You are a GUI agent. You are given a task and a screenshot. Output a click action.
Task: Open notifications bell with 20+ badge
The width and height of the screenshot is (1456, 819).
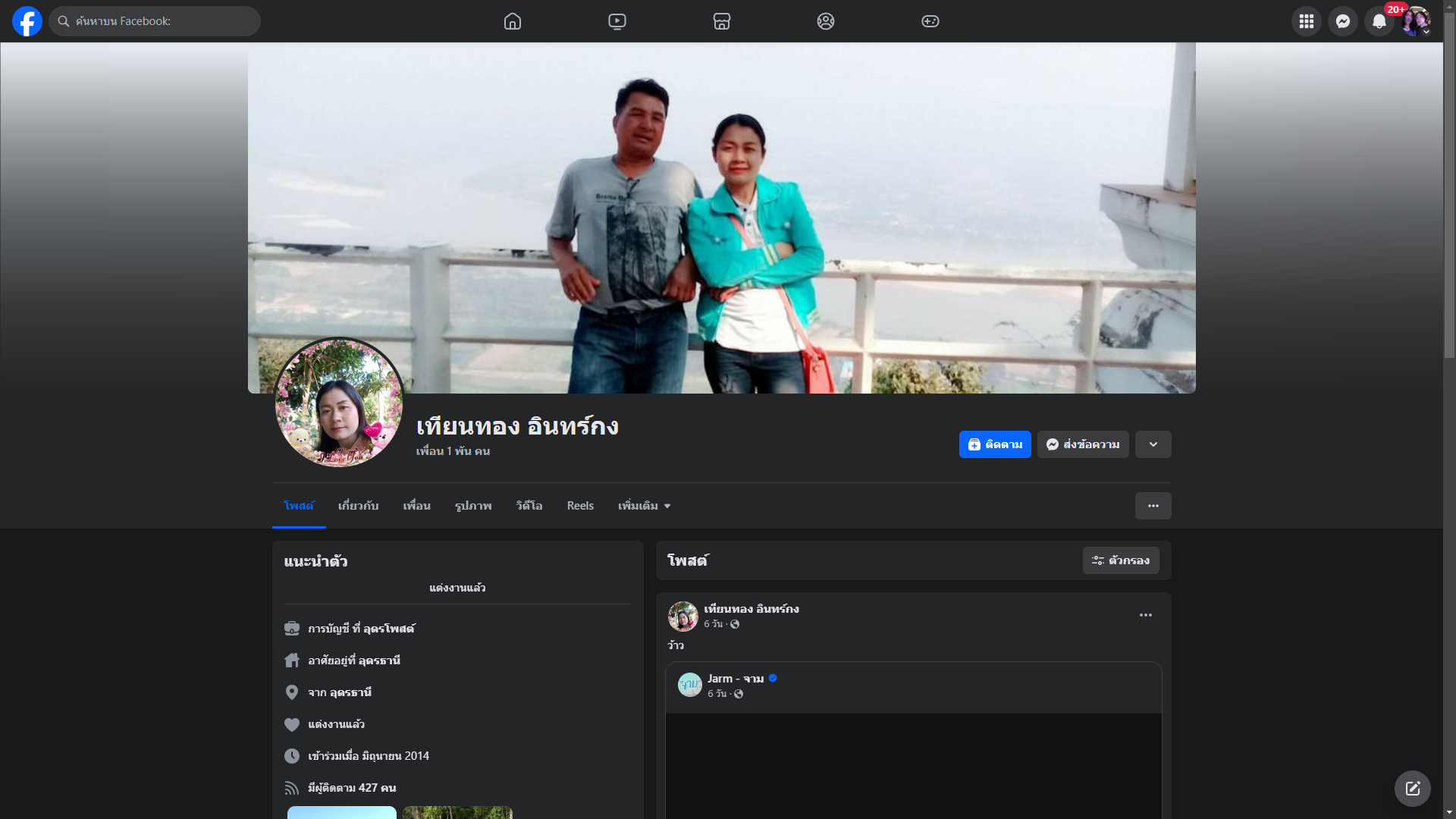[1379, 21]
